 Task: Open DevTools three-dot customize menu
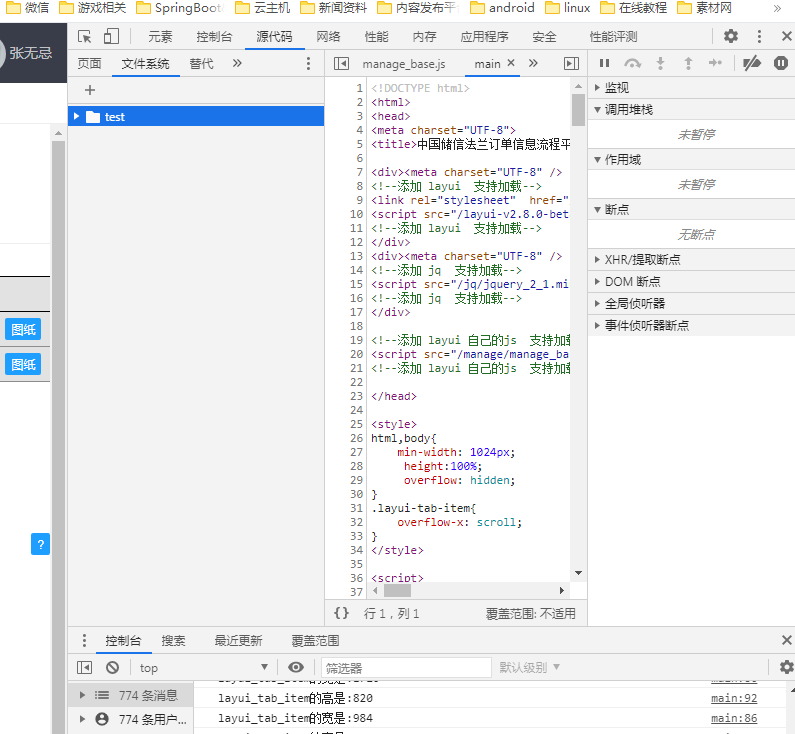coord(759,36)
